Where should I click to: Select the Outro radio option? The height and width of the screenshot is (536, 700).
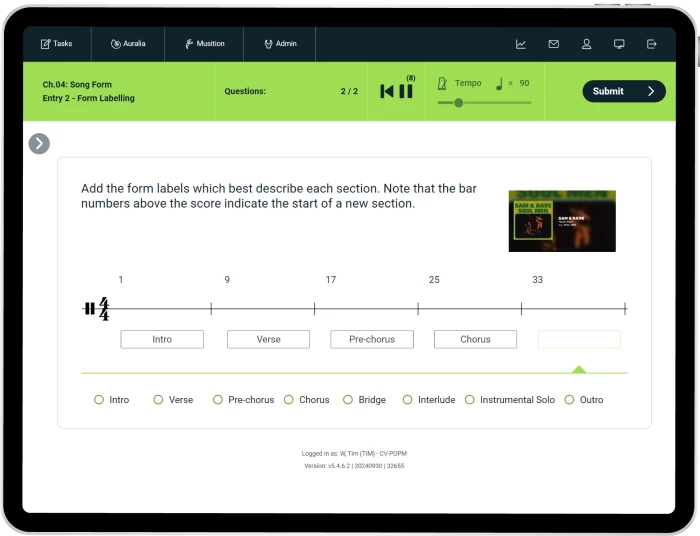[570, 400]
